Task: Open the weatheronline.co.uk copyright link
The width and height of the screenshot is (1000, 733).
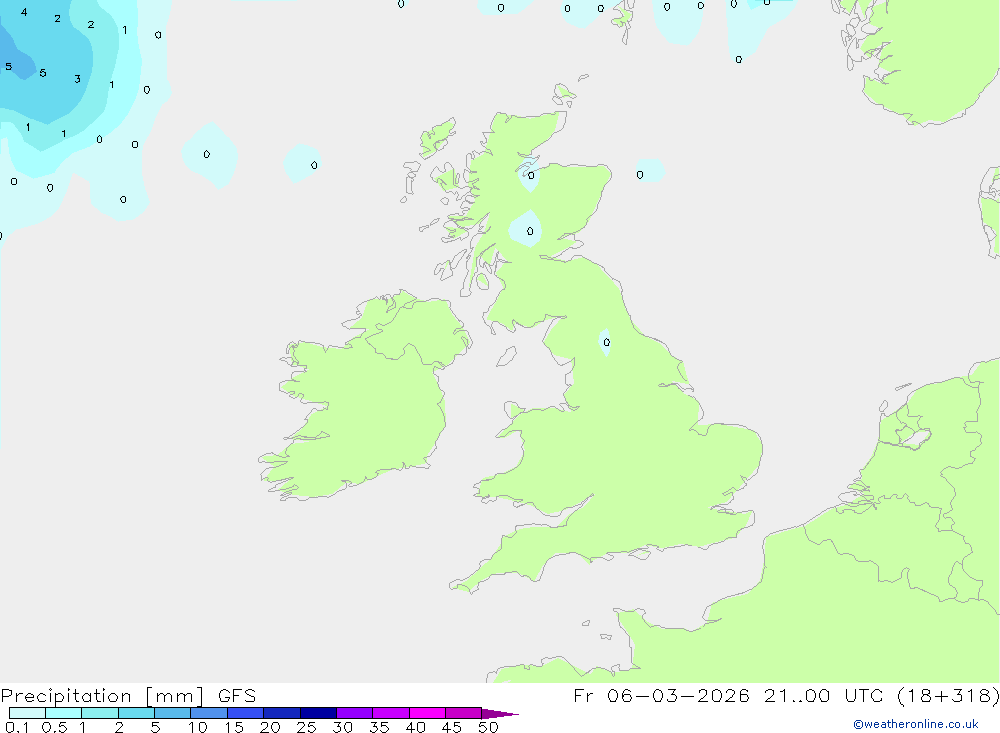Action: coord(916,724)
